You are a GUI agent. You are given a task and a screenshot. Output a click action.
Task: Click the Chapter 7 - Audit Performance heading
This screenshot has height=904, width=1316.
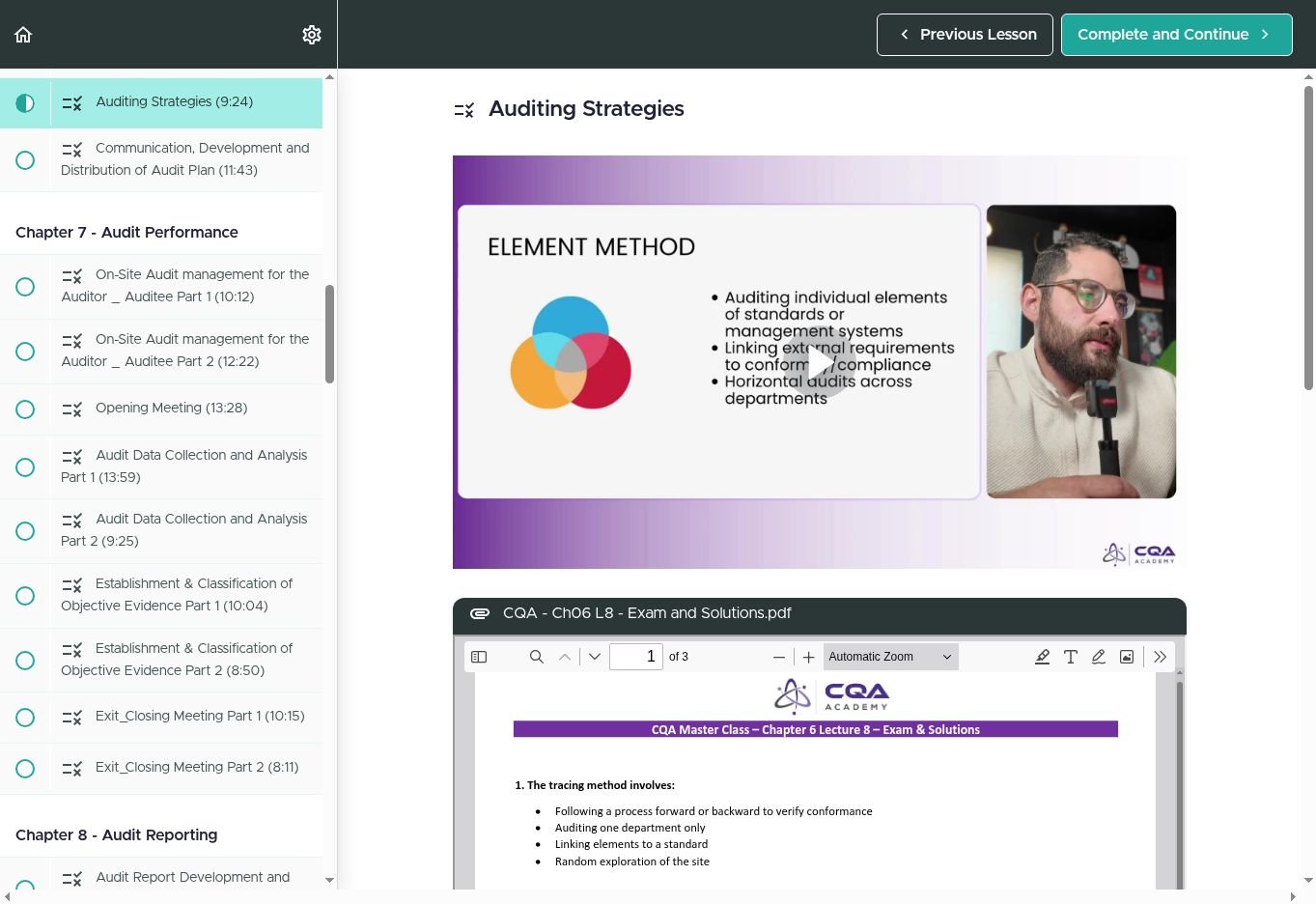126,233
